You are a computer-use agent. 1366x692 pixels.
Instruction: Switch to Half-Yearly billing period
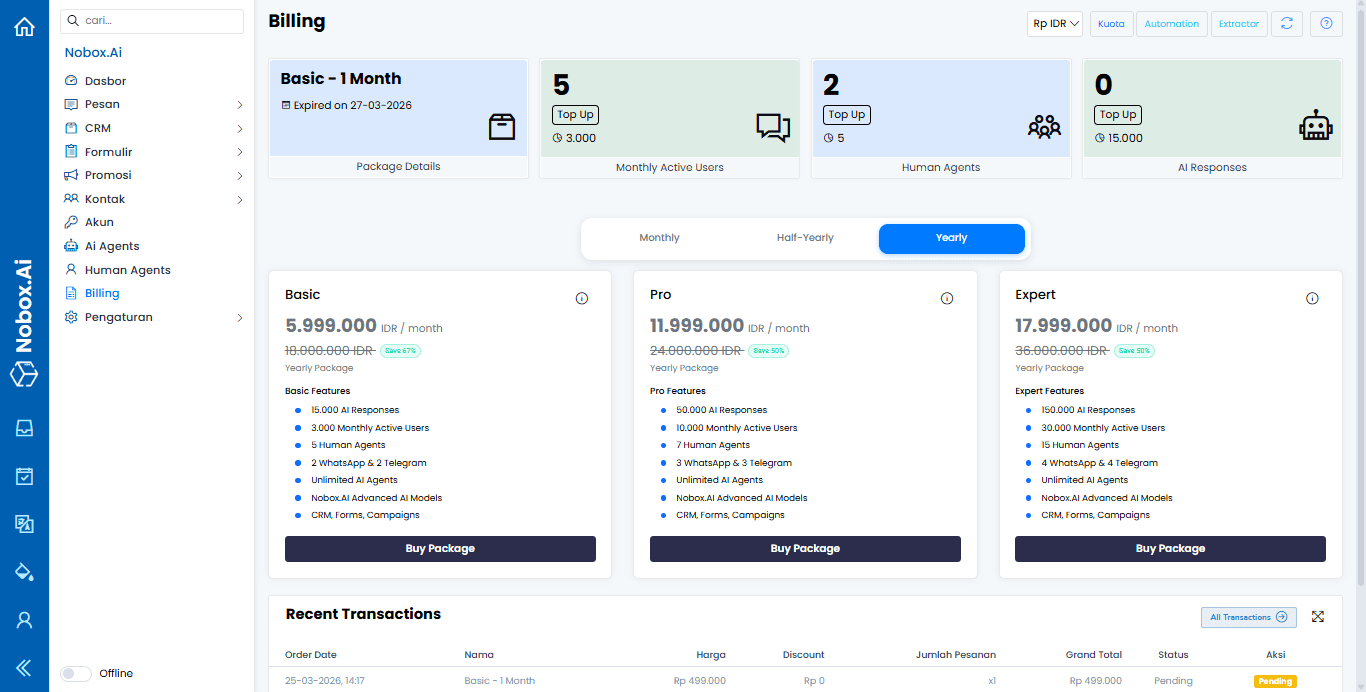805,238
